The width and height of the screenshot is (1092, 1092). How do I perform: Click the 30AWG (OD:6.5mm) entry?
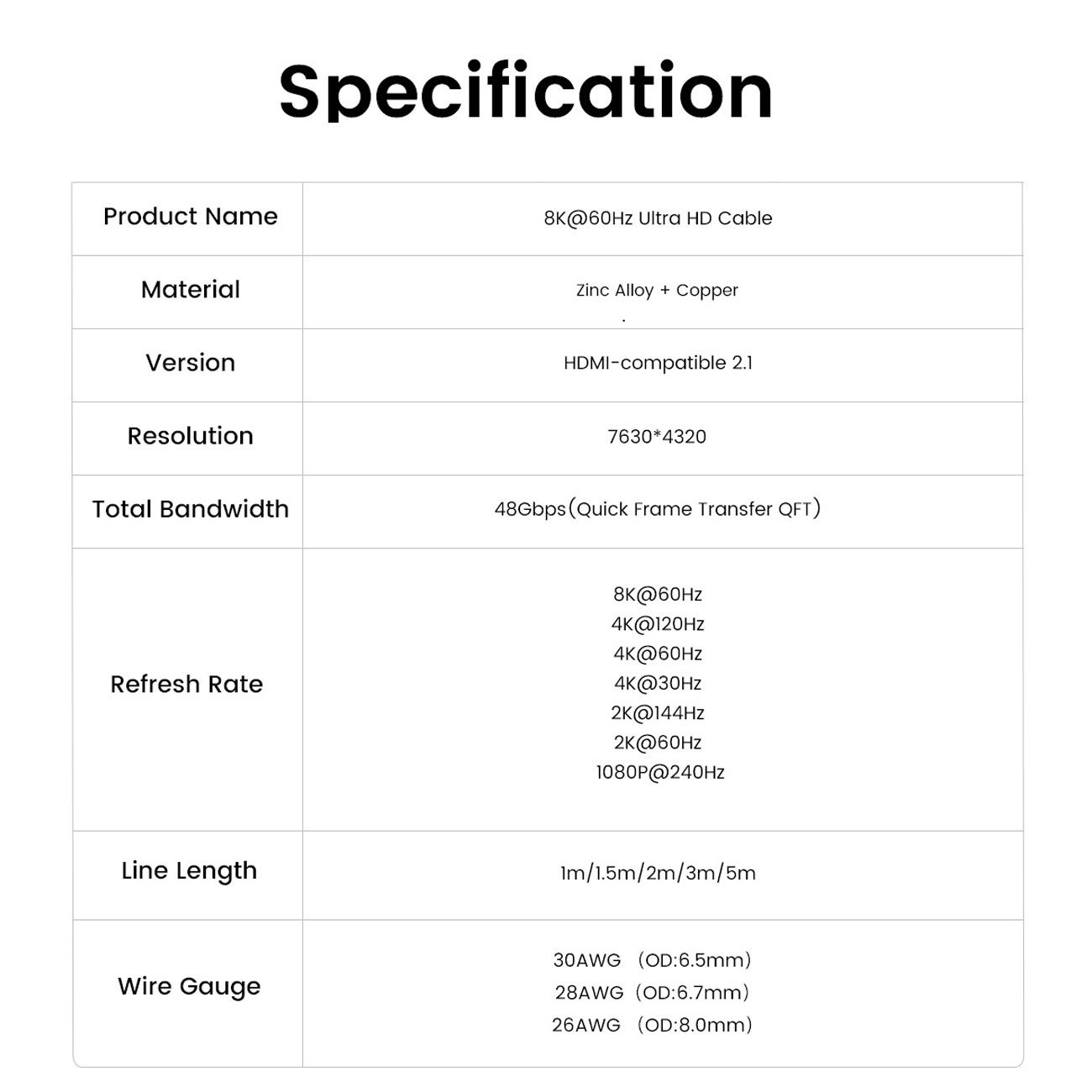[652, 960]
